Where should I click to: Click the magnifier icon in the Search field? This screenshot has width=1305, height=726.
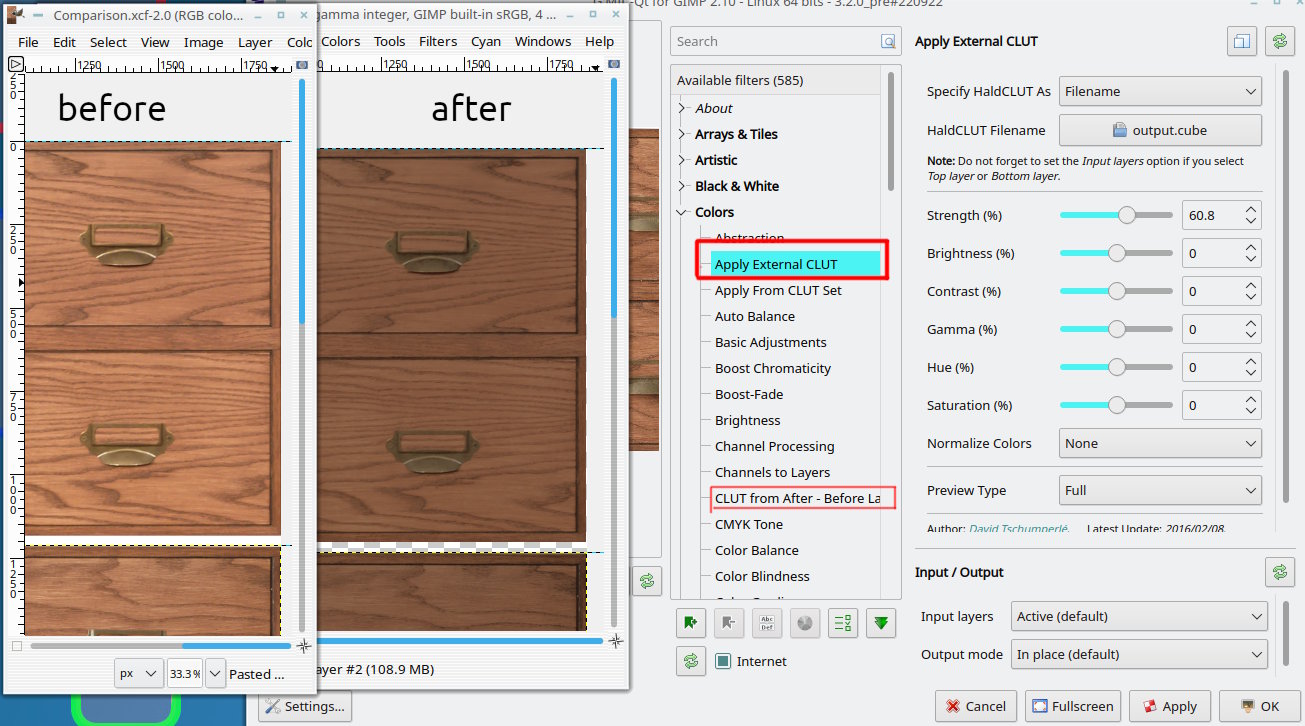pos(888,41)
